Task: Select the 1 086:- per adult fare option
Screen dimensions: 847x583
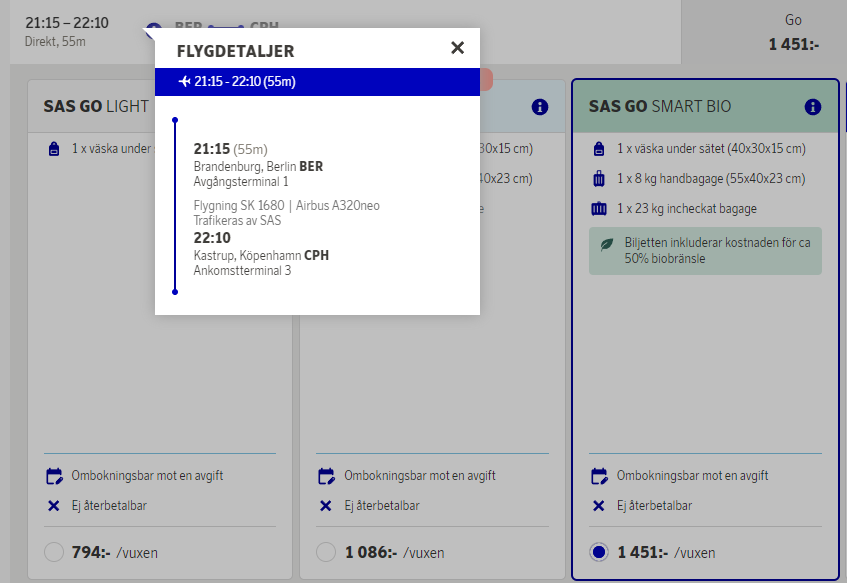Action: [x=325, y=552]
